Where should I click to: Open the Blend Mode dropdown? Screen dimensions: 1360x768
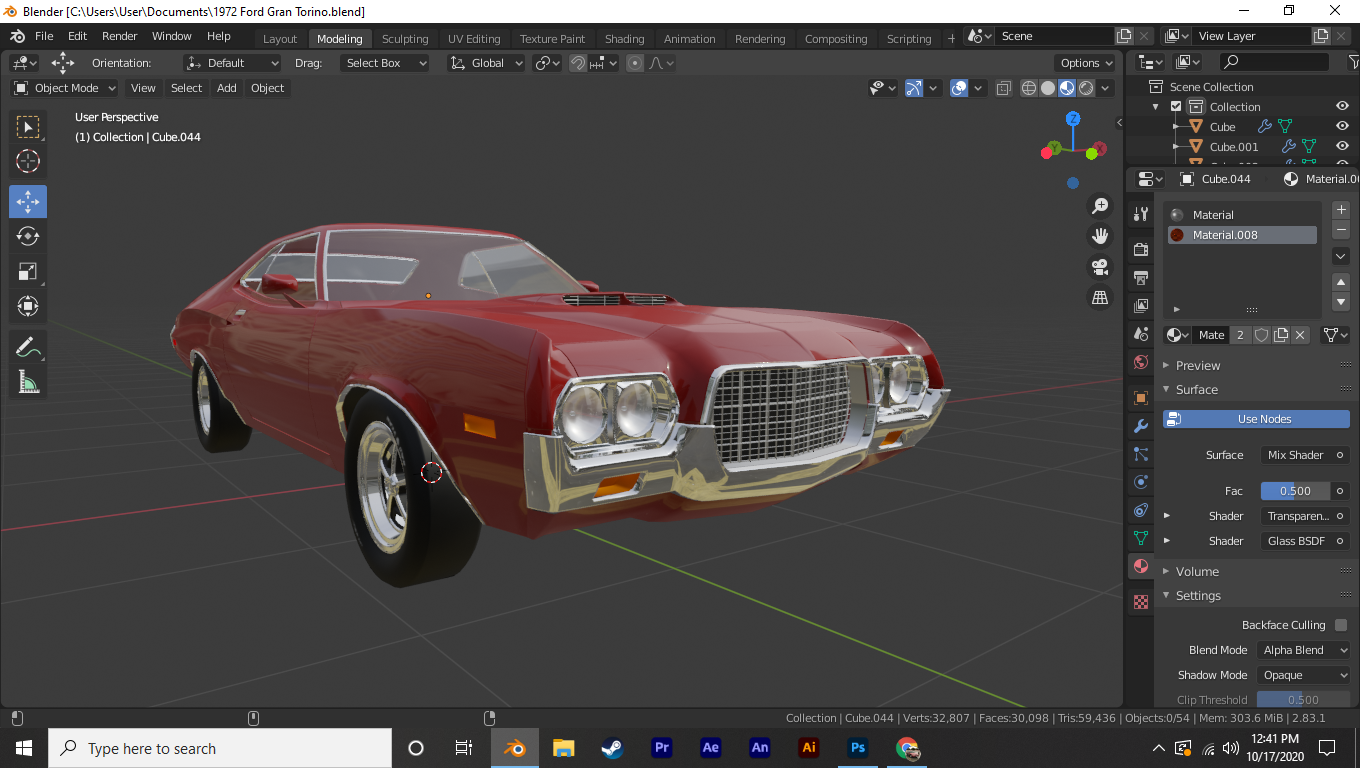click(1304, 650)
